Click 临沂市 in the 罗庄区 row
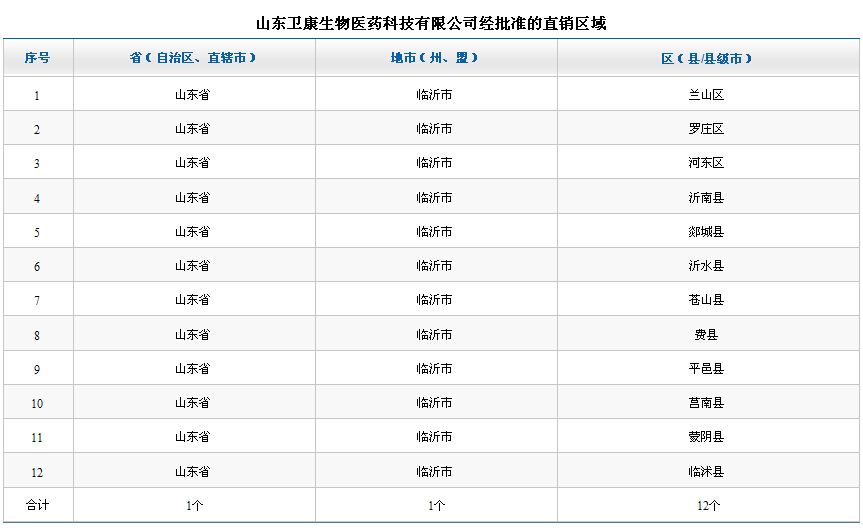The width and height of the screenshot is (863, 532). pyautogui.click(x=434, y=129)
